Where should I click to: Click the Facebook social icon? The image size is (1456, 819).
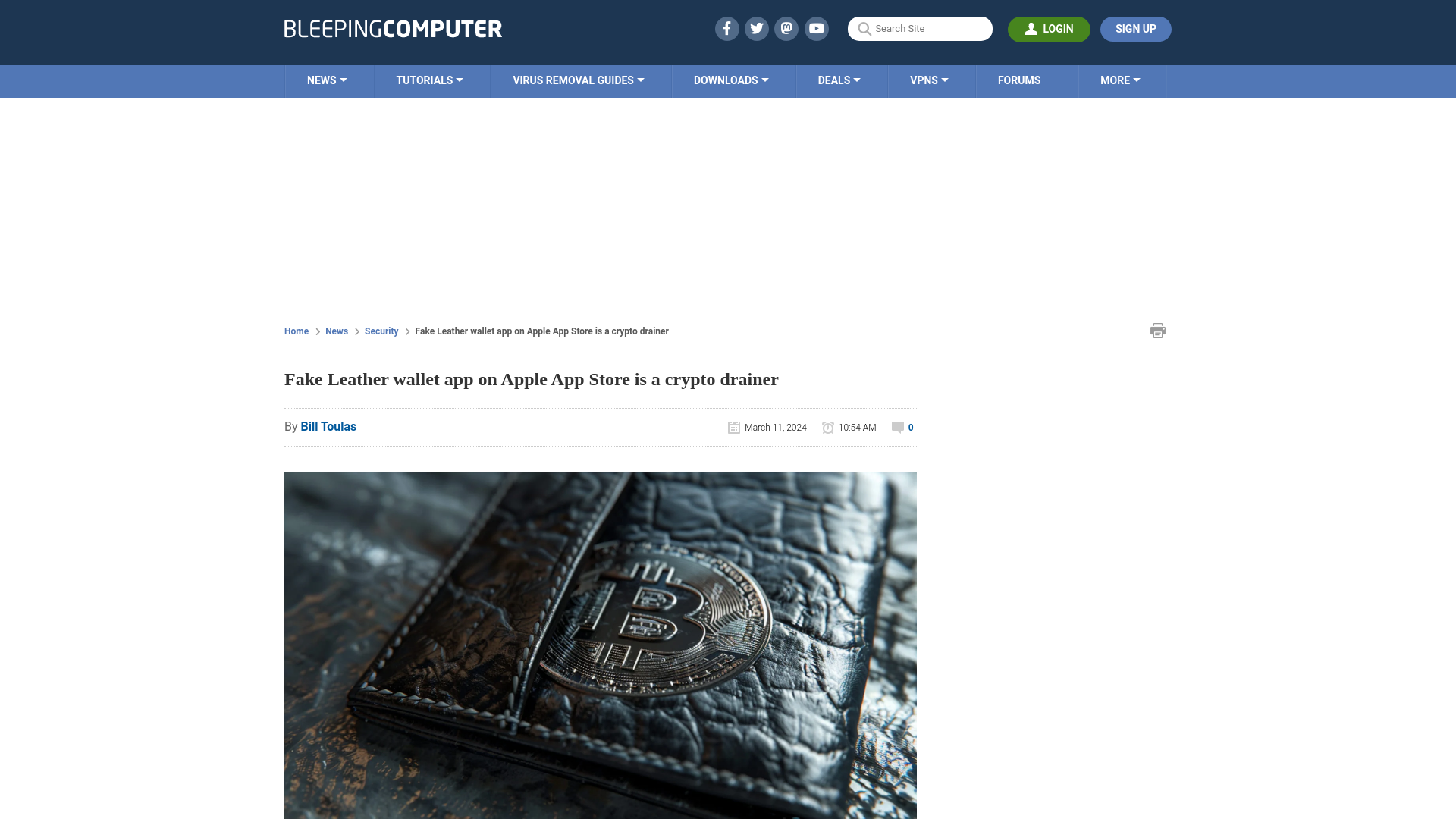tap(726, 28)
